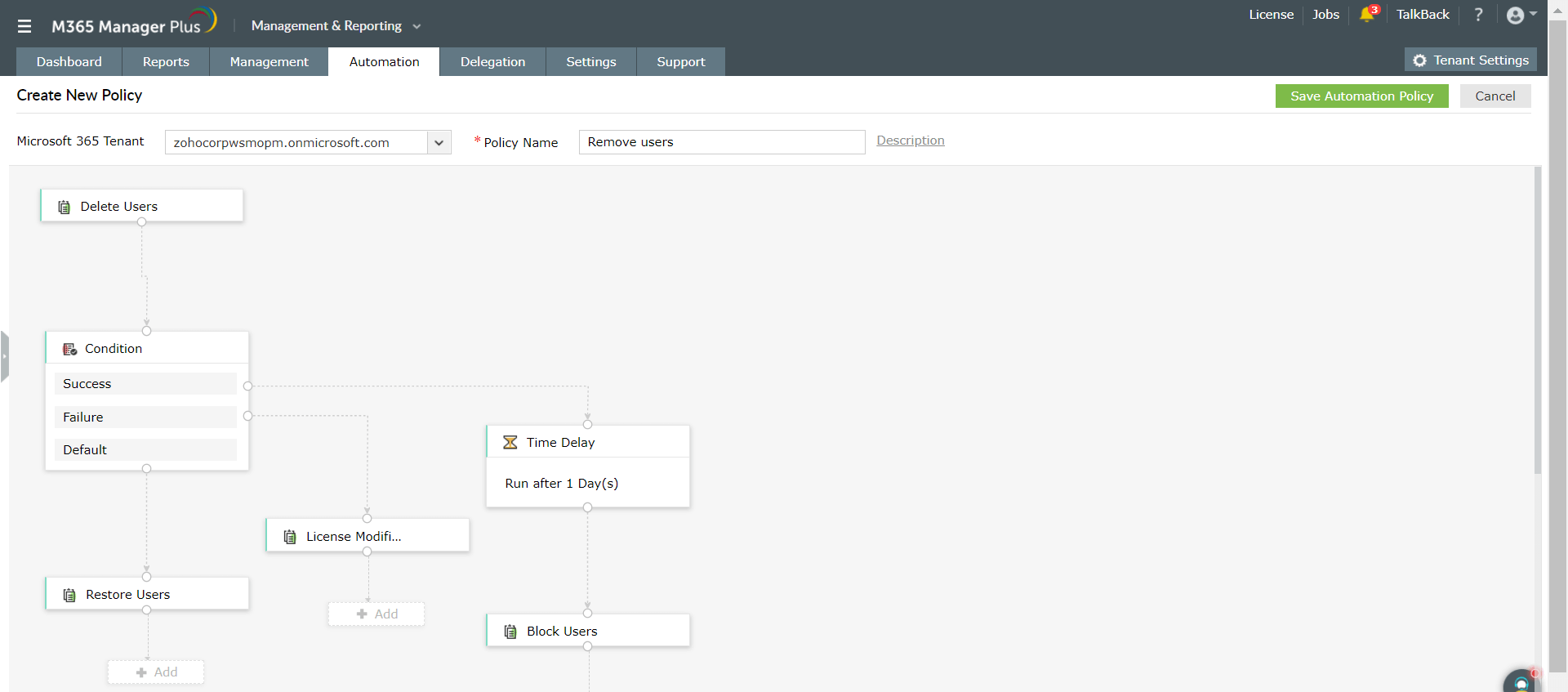The image size is (1568, 692).
Task: Select the Delete Users node
Action: 142,206
